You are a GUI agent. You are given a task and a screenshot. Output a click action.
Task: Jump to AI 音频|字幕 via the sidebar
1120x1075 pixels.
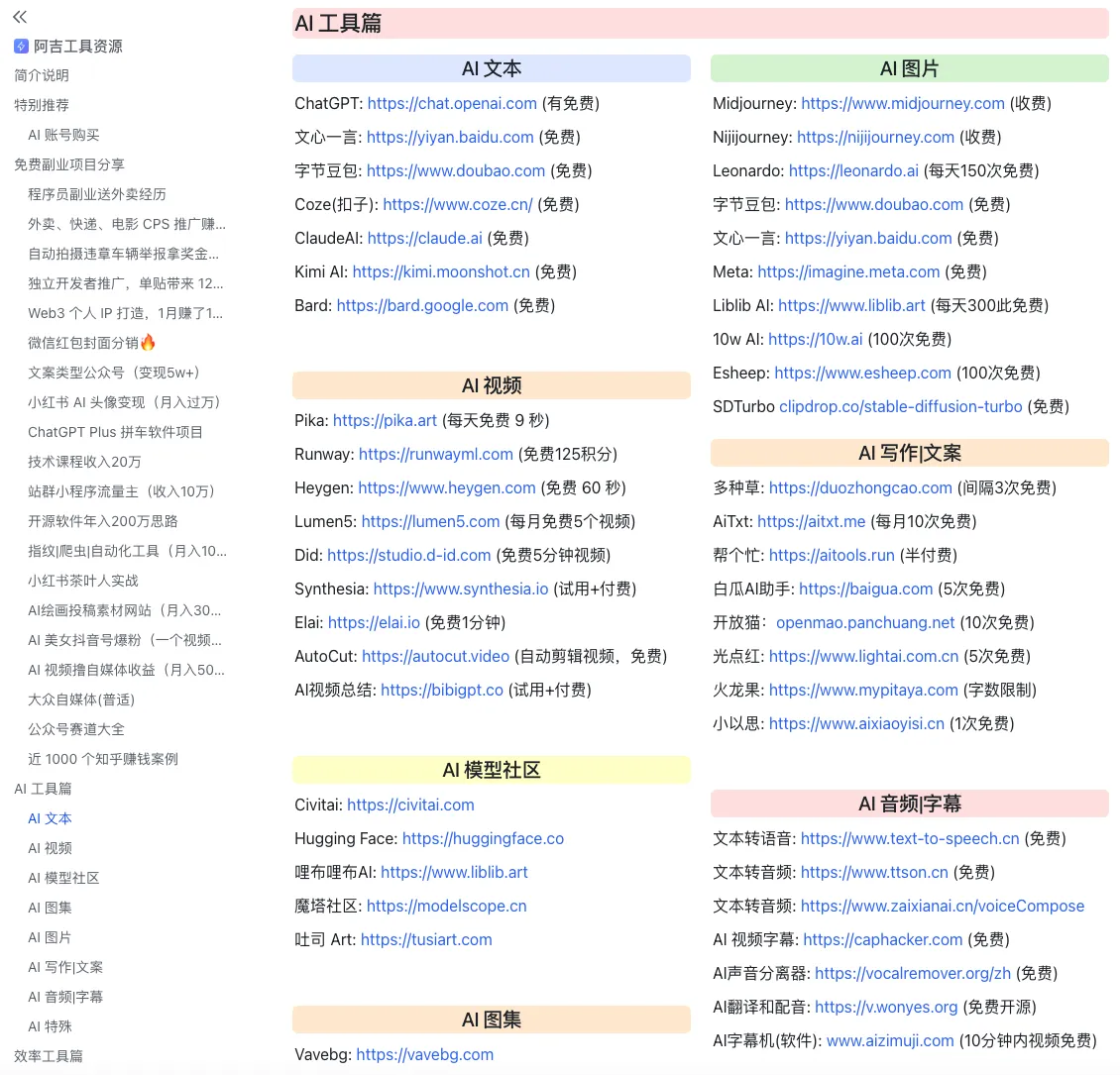[65, 997]
